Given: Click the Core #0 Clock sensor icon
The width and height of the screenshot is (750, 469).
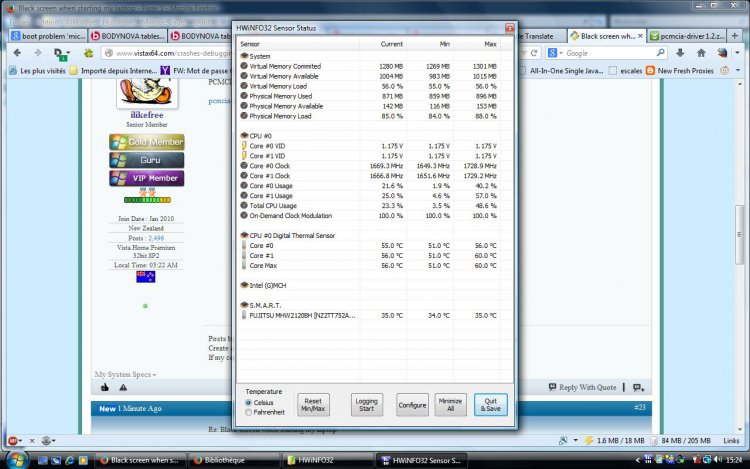Looking at the screenshot, I should 244,165.
